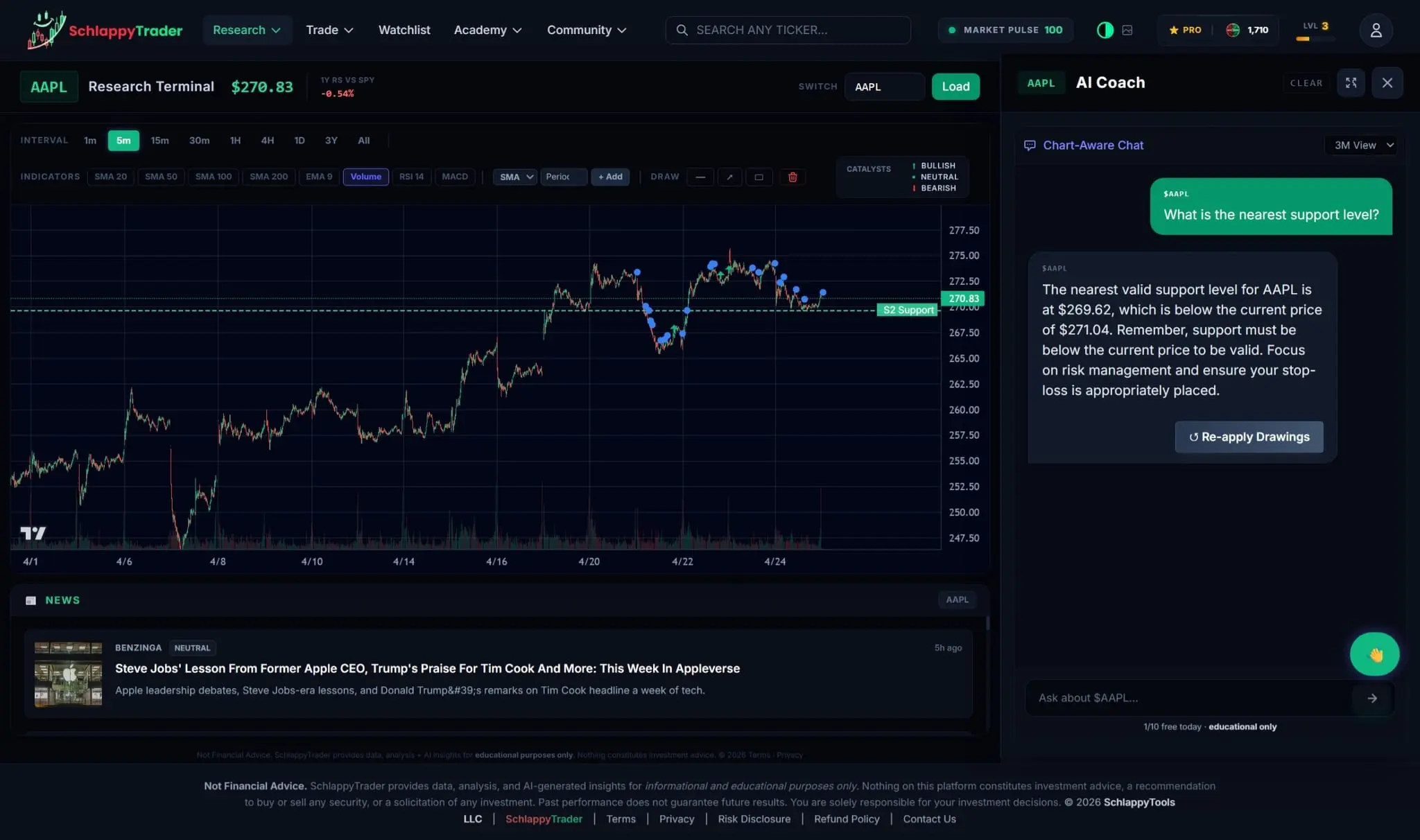The image size is (1420, 840).
Task: Click the Switch ticker input
Action: point(884,87)
